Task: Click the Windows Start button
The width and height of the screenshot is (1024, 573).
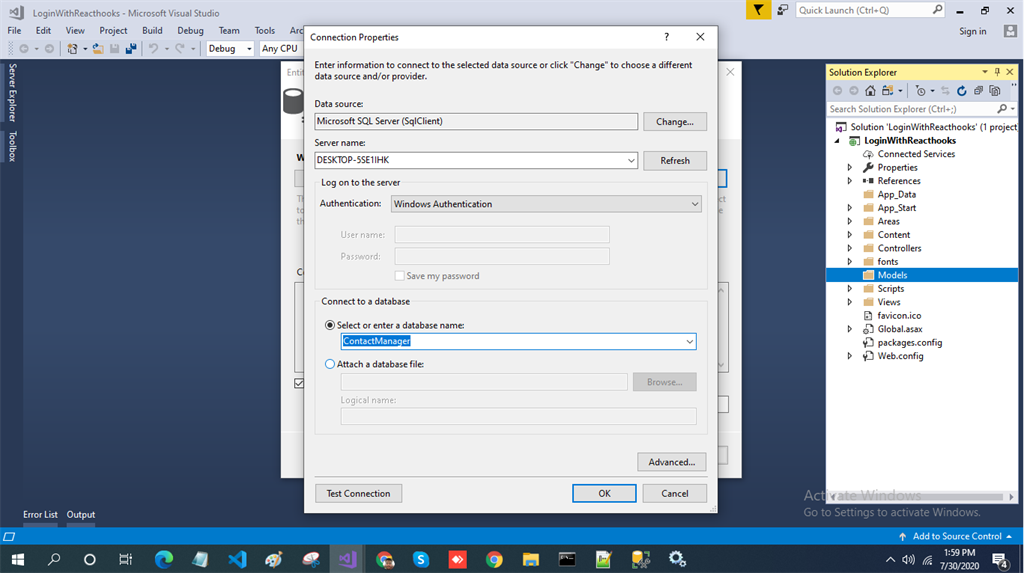Action: click(x=18, y=559)
